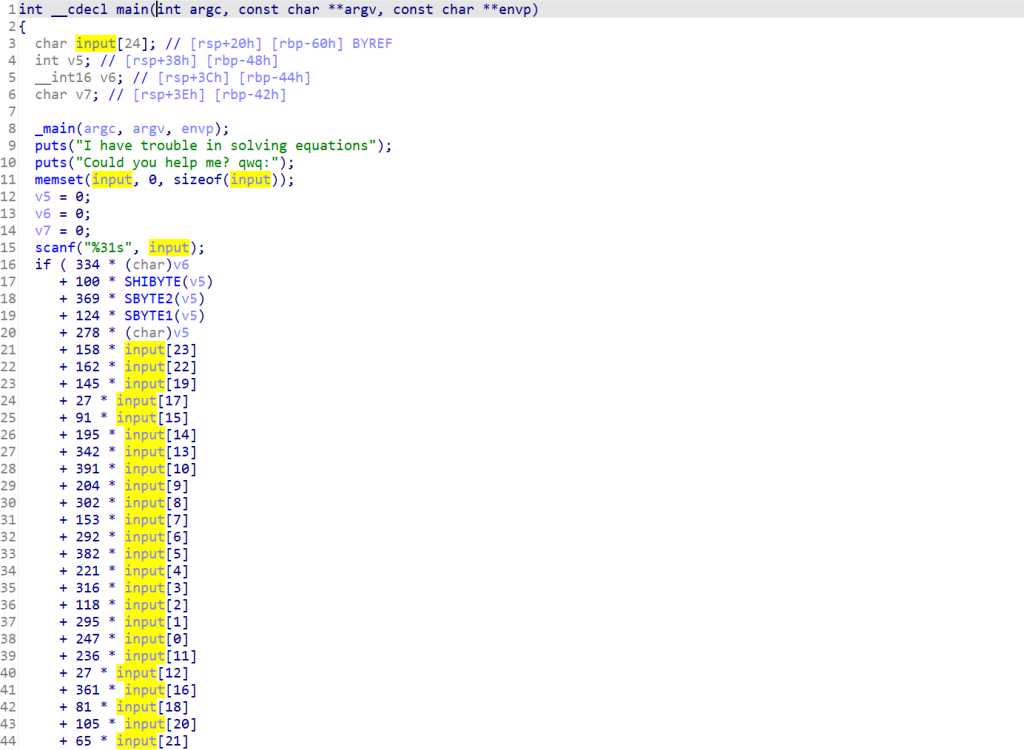Image resolution: width=1024 pixels, height=750 pixels.
Task: Click the constant 391 multiplying input[10]
Action: click(x=87, y=469)
